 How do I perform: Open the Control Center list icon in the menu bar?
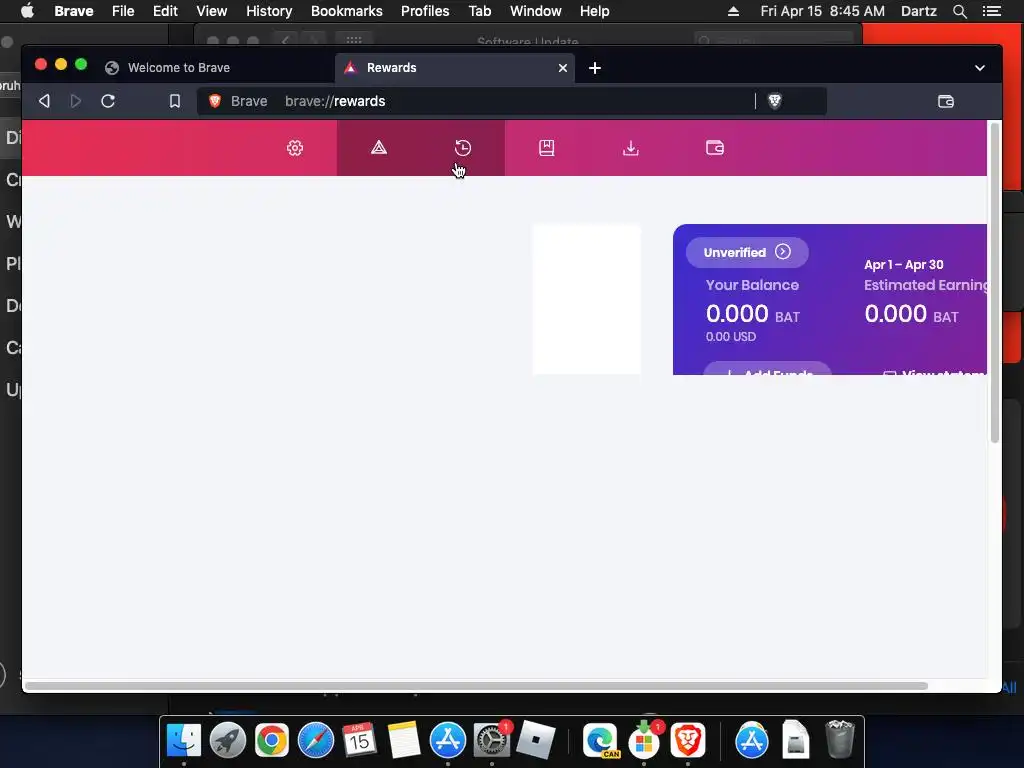991,11
